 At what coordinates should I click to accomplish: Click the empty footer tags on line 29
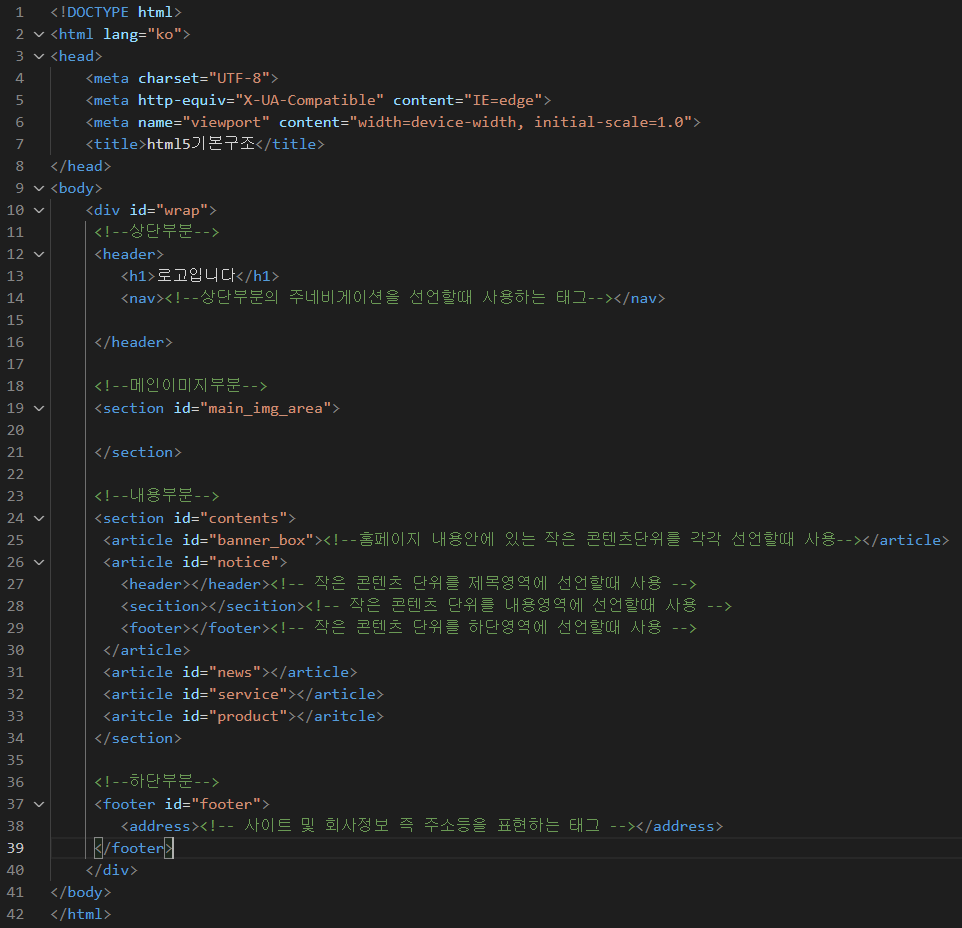(196, 629)
